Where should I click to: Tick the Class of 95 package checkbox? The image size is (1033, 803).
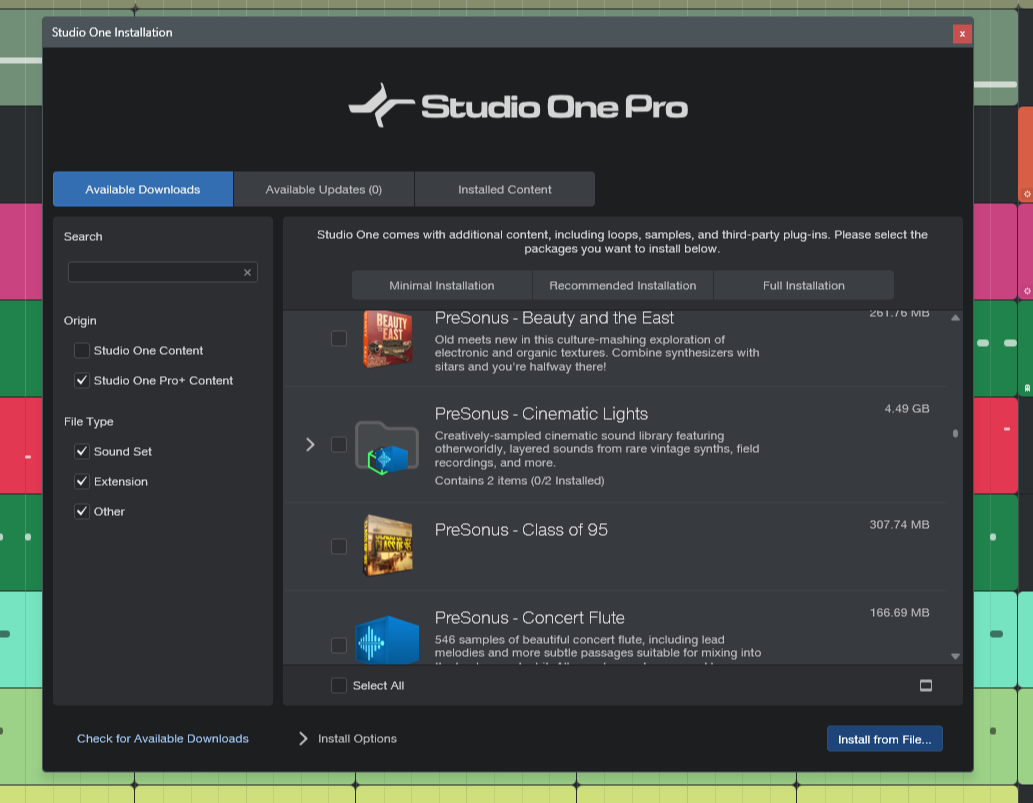tap(339, 546)
